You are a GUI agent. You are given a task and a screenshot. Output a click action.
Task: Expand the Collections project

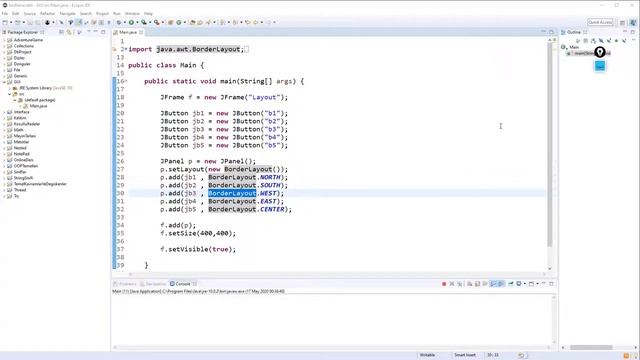point(4,46)
